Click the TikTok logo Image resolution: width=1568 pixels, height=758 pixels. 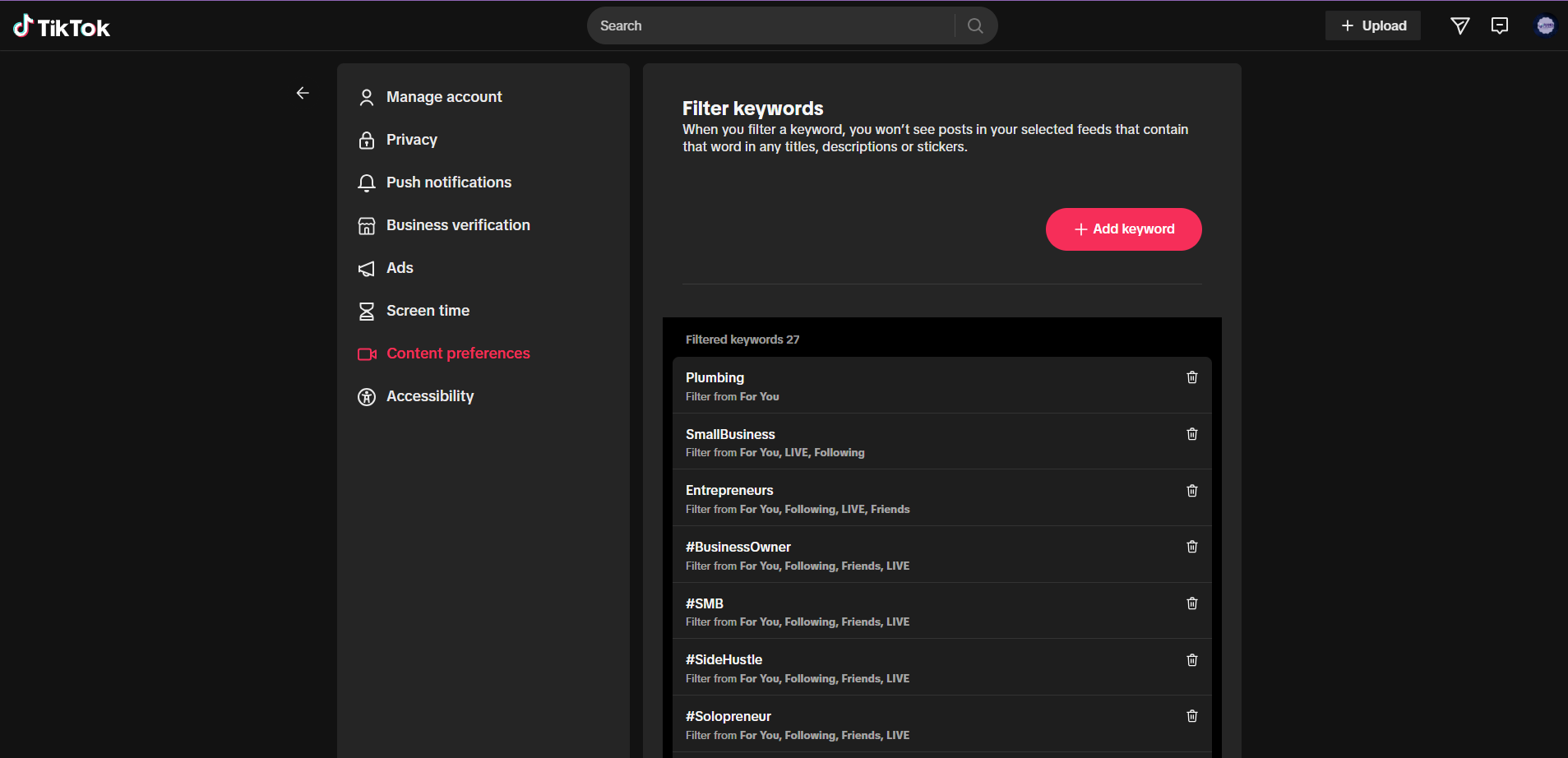coord(62,26)
